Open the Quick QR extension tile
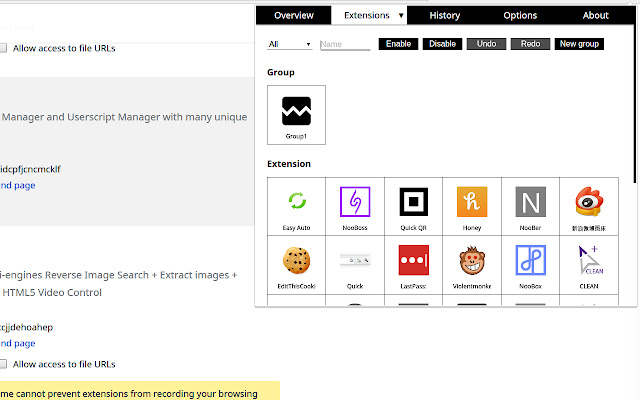Screen dimensions: 640x400 (x=414, y=203)
